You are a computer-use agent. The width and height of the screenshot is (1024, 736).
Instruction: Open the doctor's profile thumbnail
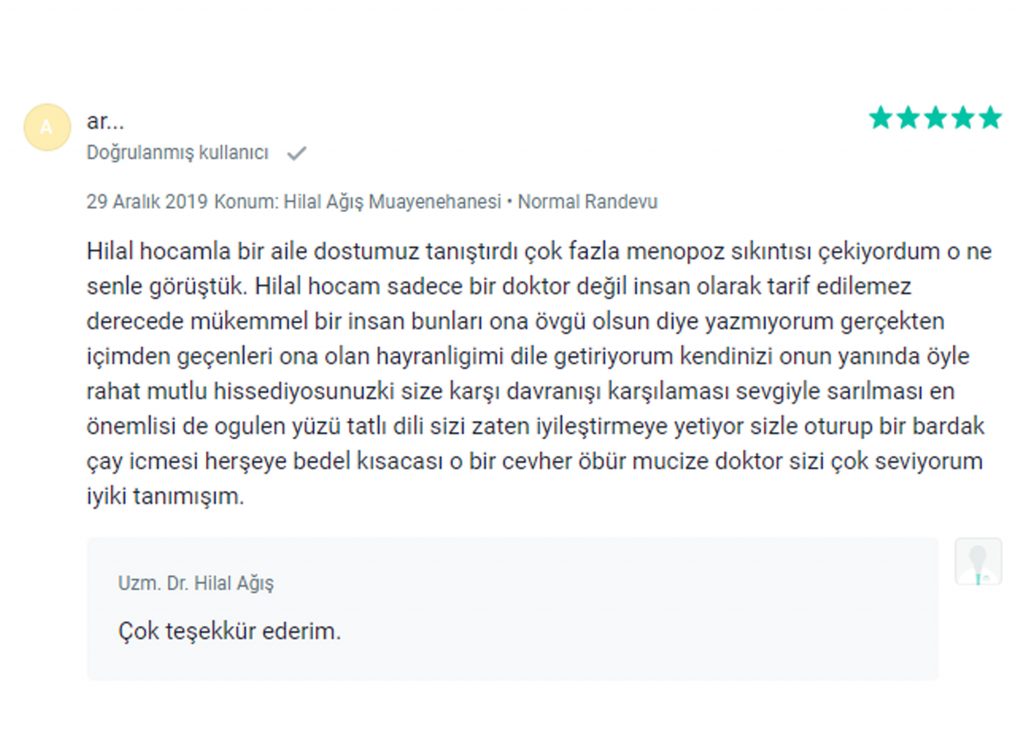click(x=978, y=562)
